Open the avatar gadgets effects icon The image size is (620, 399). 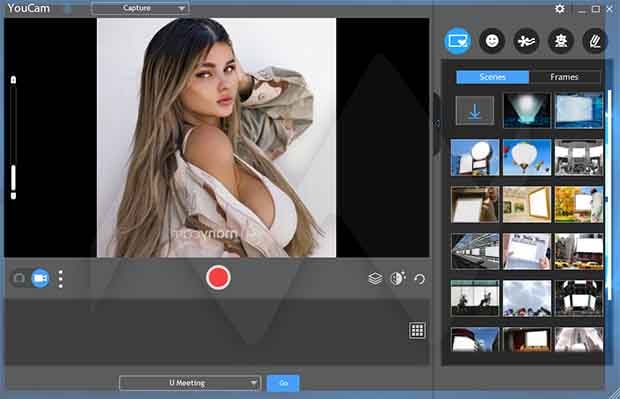561,41
